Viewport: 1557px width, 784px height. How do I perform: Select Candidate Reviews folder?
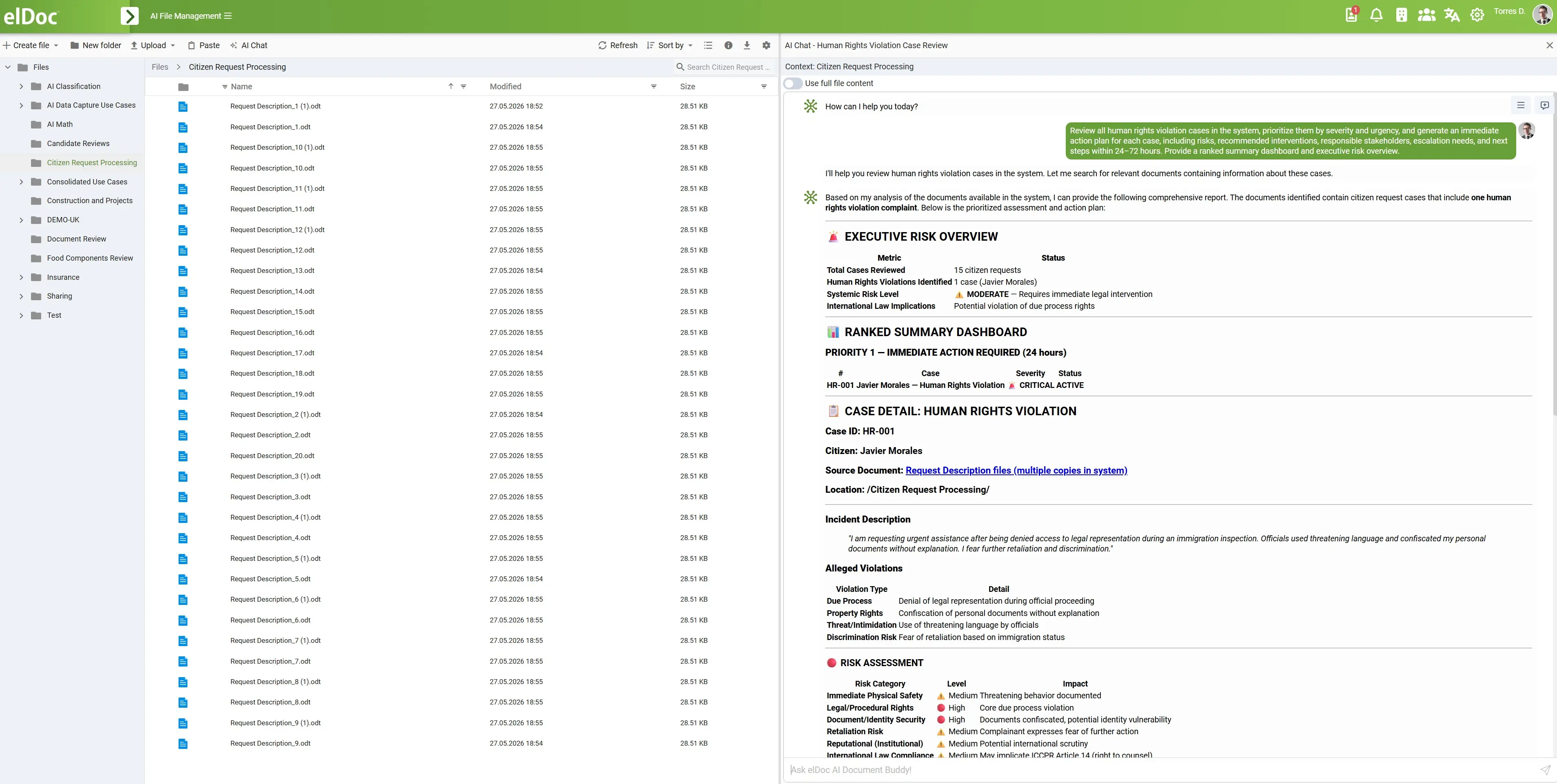point(78,143)
